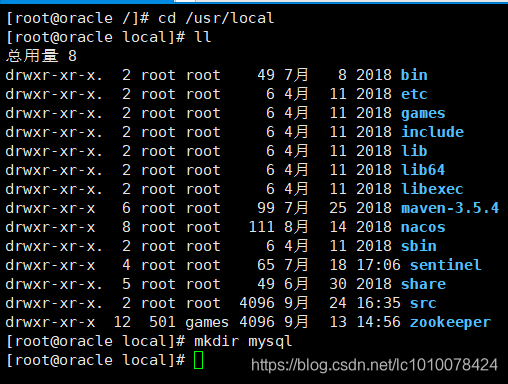Click the size '65' in sentinel row
The height and width of the screenshot is (384, 508).
tap(266, 265)
